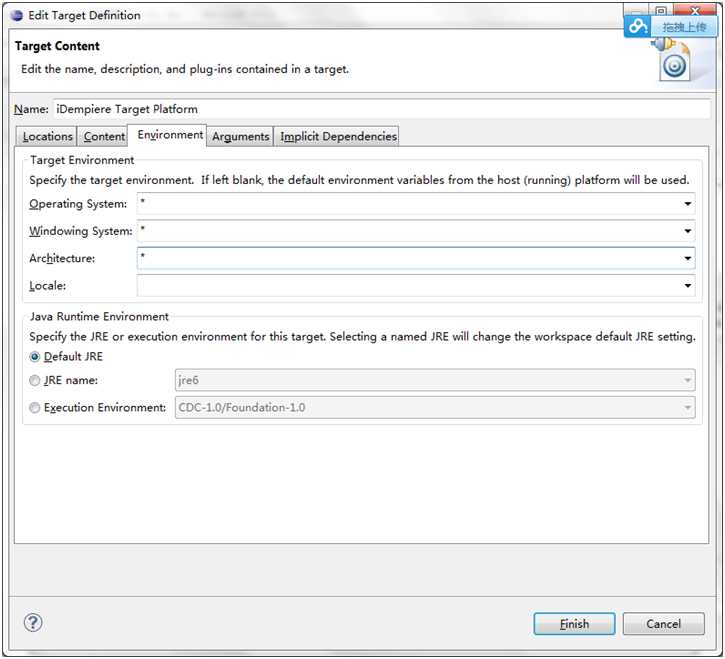Viewport: 725px width, 659px height.
Task: Open the CDC-1.0/Foundation-1.0 execution environment combo
Action: coord(435,407)
